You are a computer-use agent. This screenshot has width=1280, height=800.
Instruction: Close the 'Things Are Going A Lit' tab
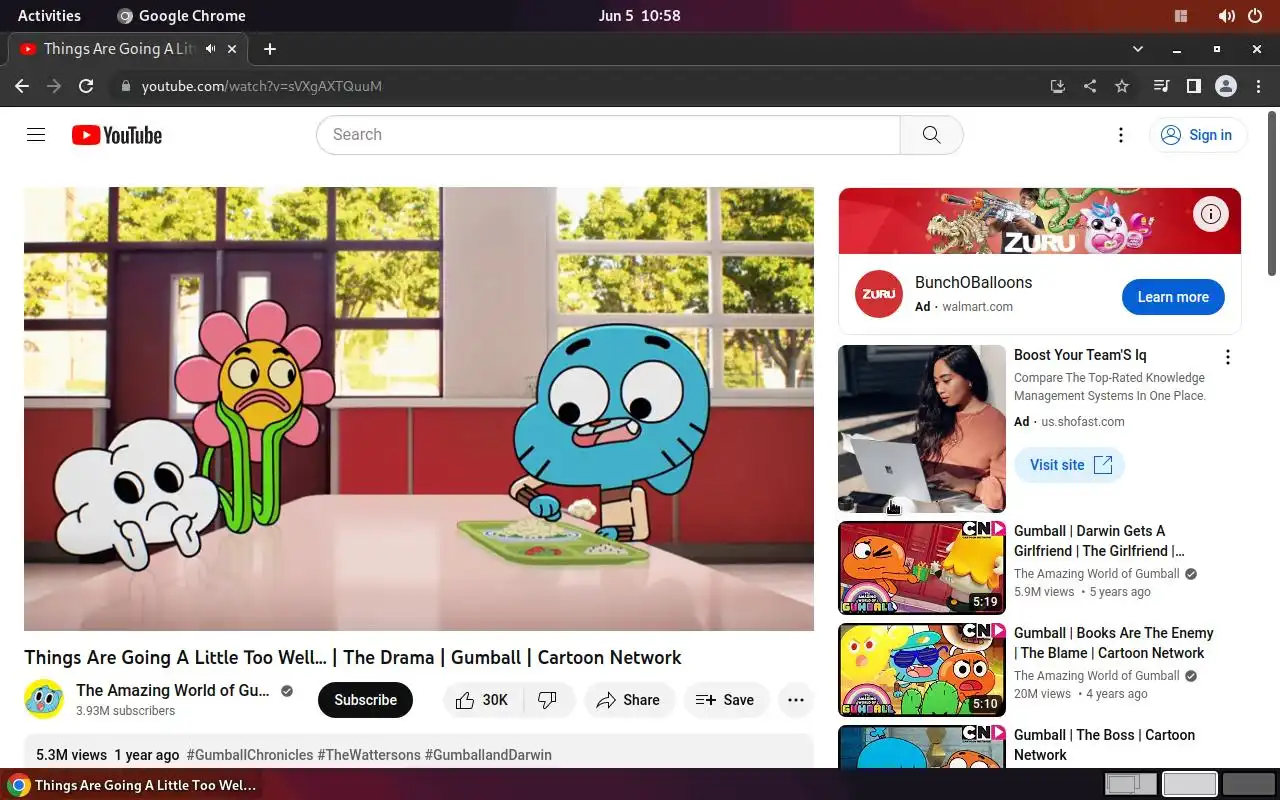232,48
